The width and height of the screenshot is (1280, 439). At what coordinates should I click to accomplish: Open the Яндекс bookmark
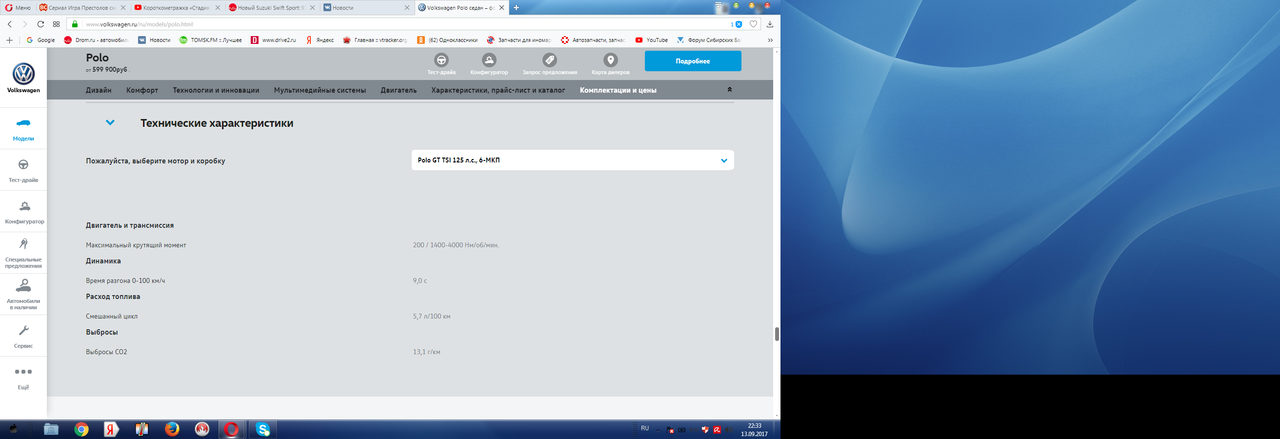click(x=321, y=40)
